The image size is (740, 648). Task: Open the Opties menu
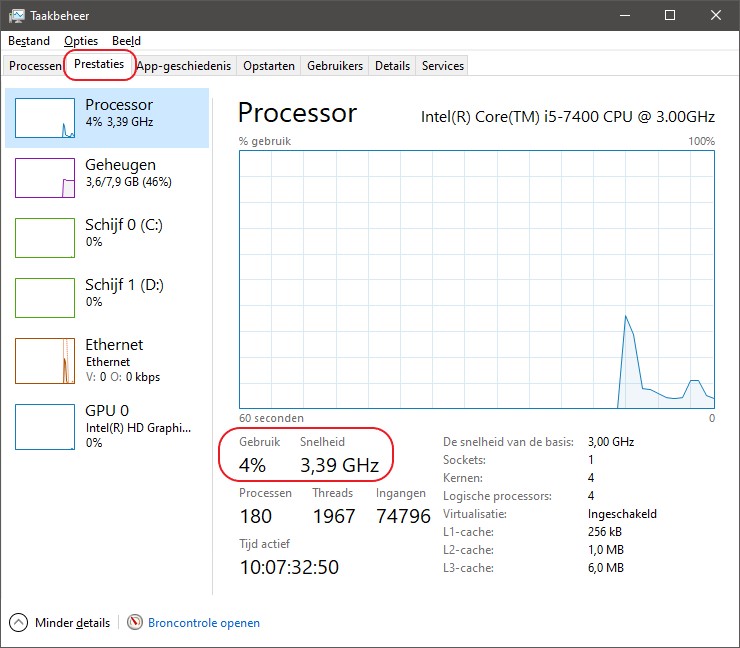(x=81, y=41)
